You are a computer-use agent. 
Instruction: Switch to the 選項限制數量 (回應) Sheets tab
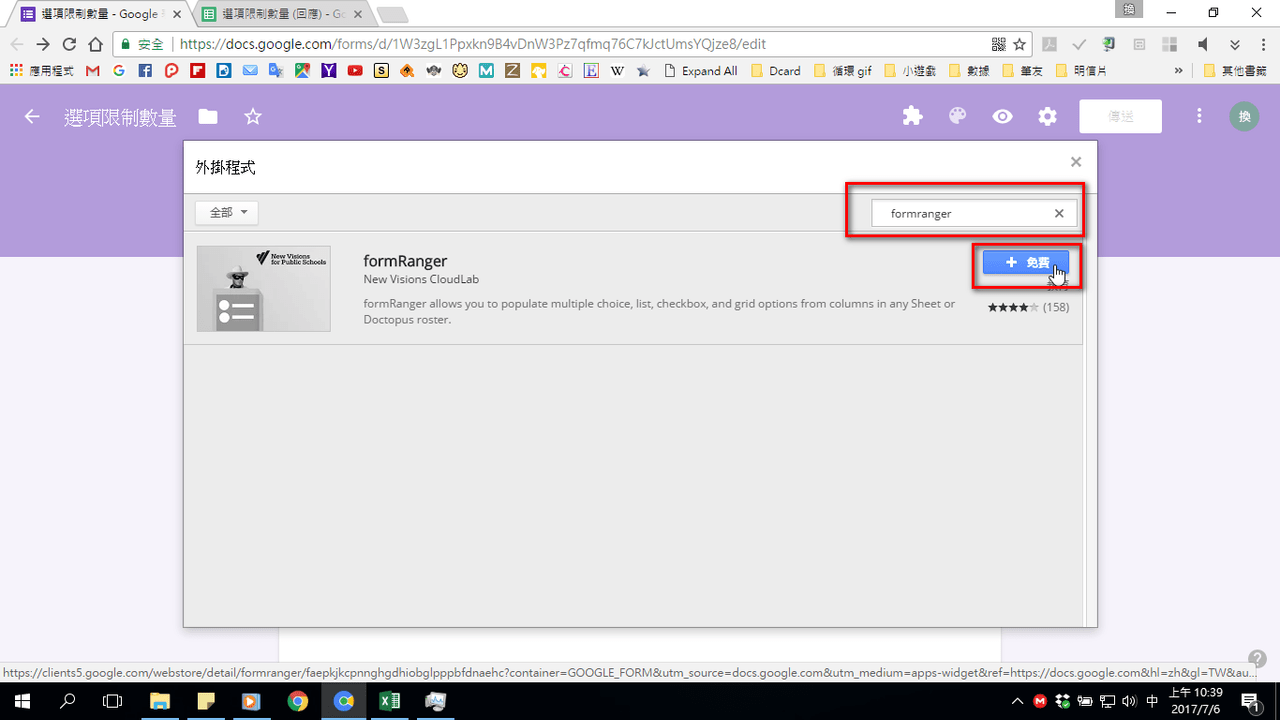click(x=280, y=14)
